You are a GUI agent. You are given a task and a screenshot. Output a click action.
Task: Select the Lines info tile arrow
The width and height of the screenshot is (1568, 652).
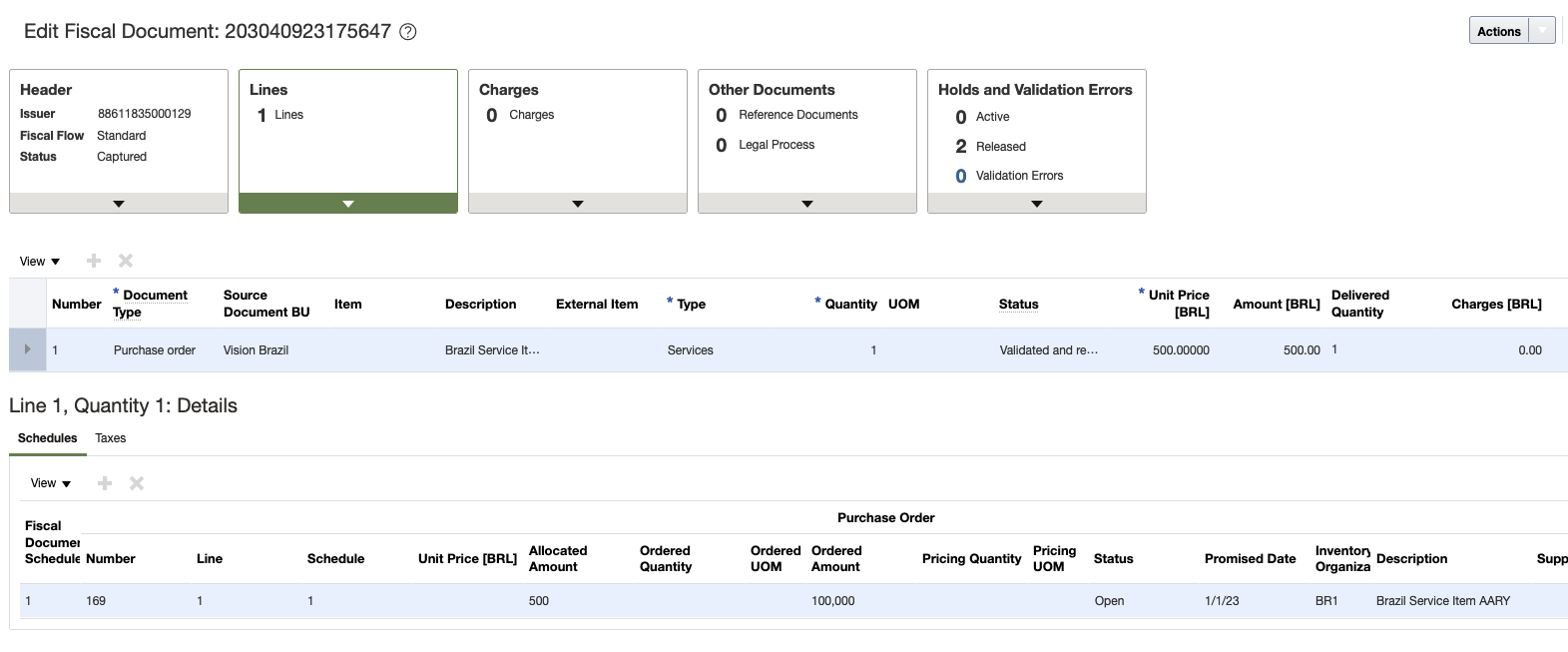pos(348,204)
